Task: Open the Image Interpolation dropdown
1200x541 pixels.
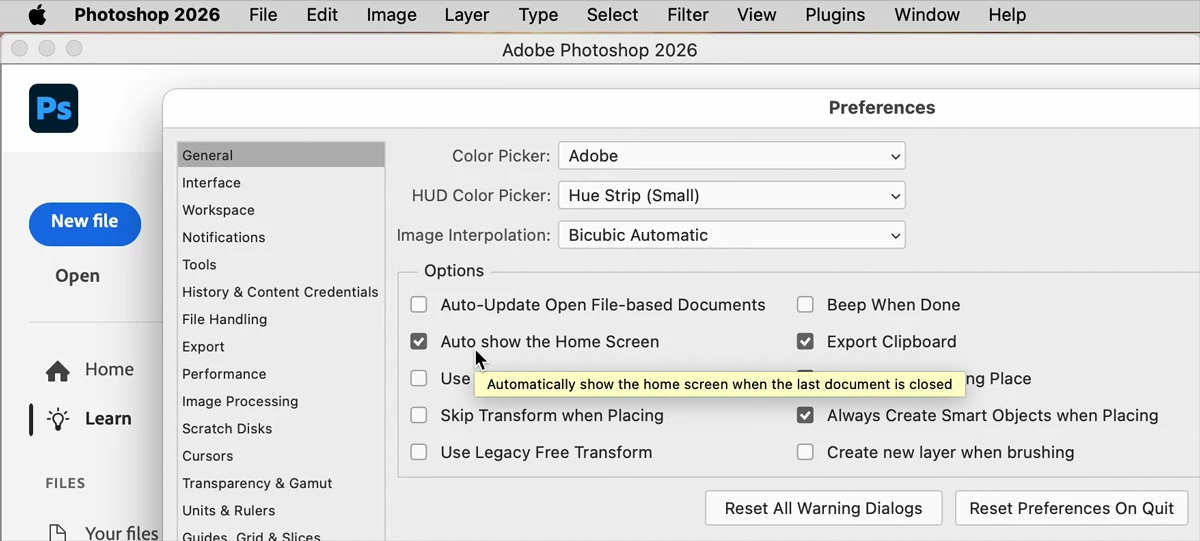Action: tap(731, 236)
